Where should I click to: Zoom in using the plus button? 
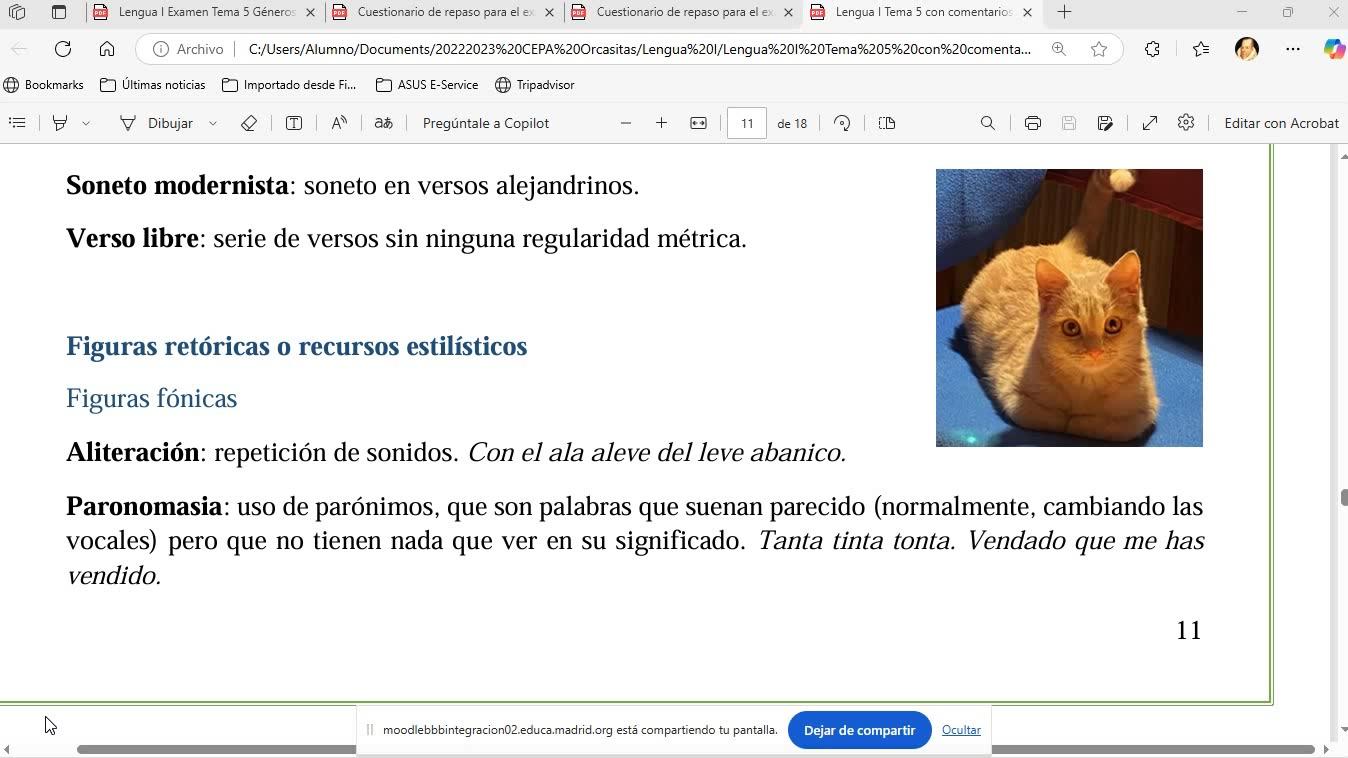[x=661, y=123]
